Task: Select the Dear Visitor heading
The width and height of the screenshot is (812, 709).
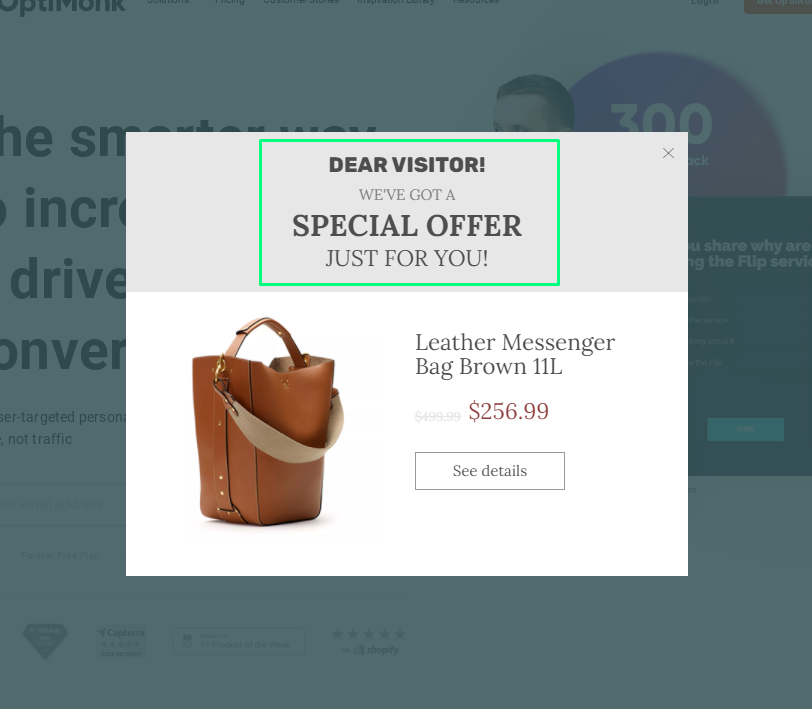Action: tap(407, 165)
